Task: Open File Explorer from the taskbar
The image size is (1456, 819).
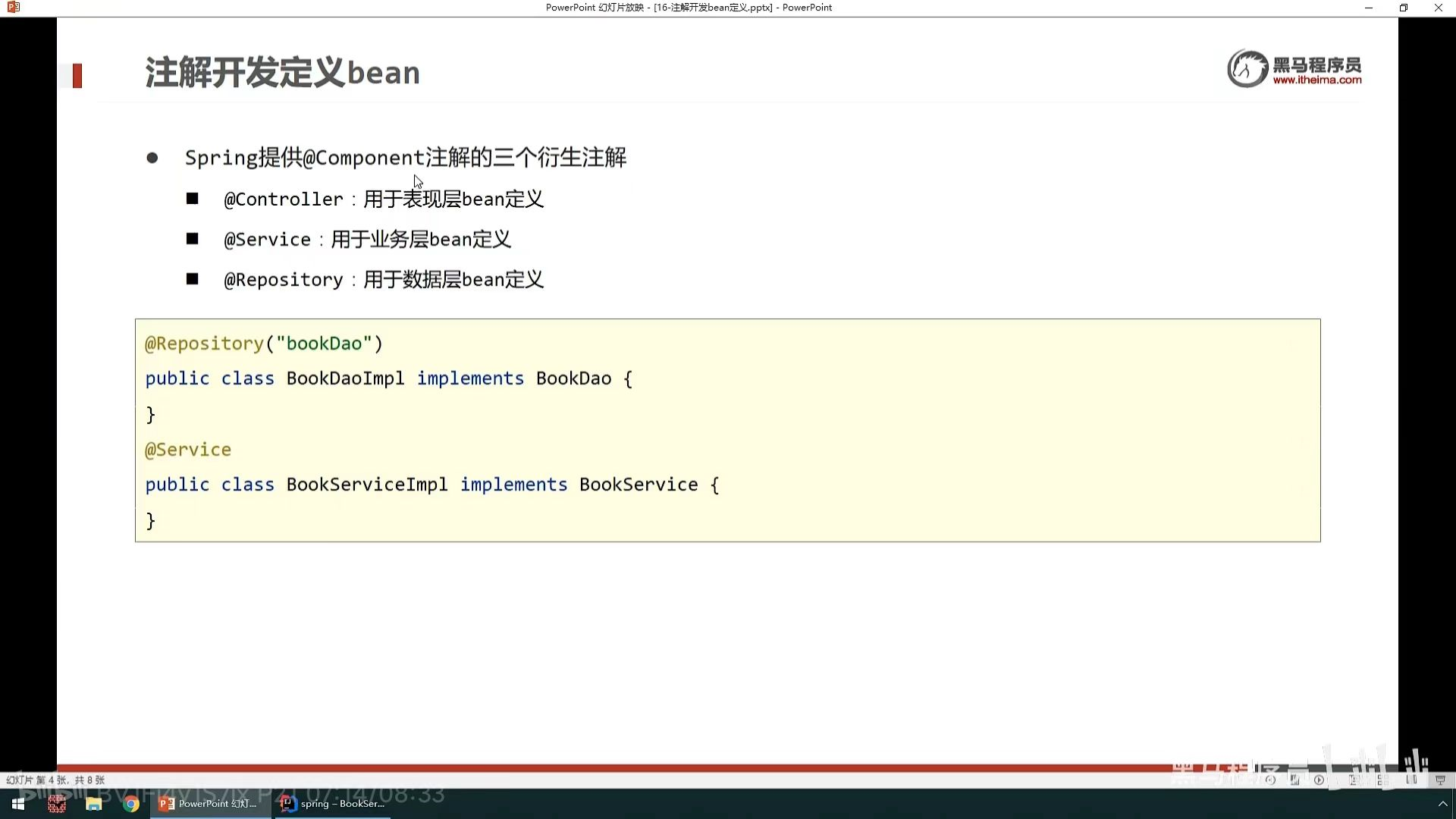Action: (x=93, y=804)
